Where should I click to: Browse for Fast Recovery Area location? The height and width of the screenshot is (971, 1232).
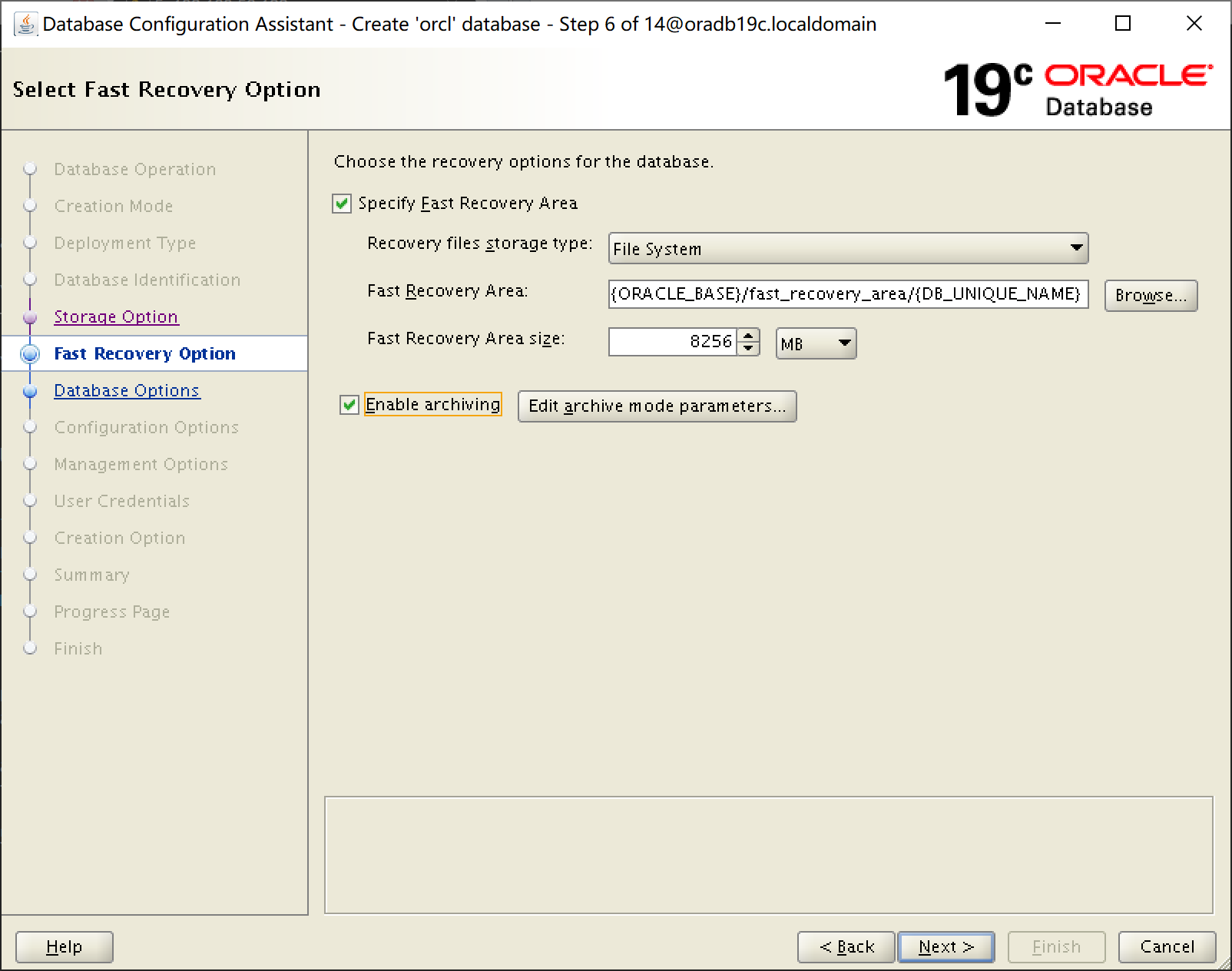(x=1151, y=296)
